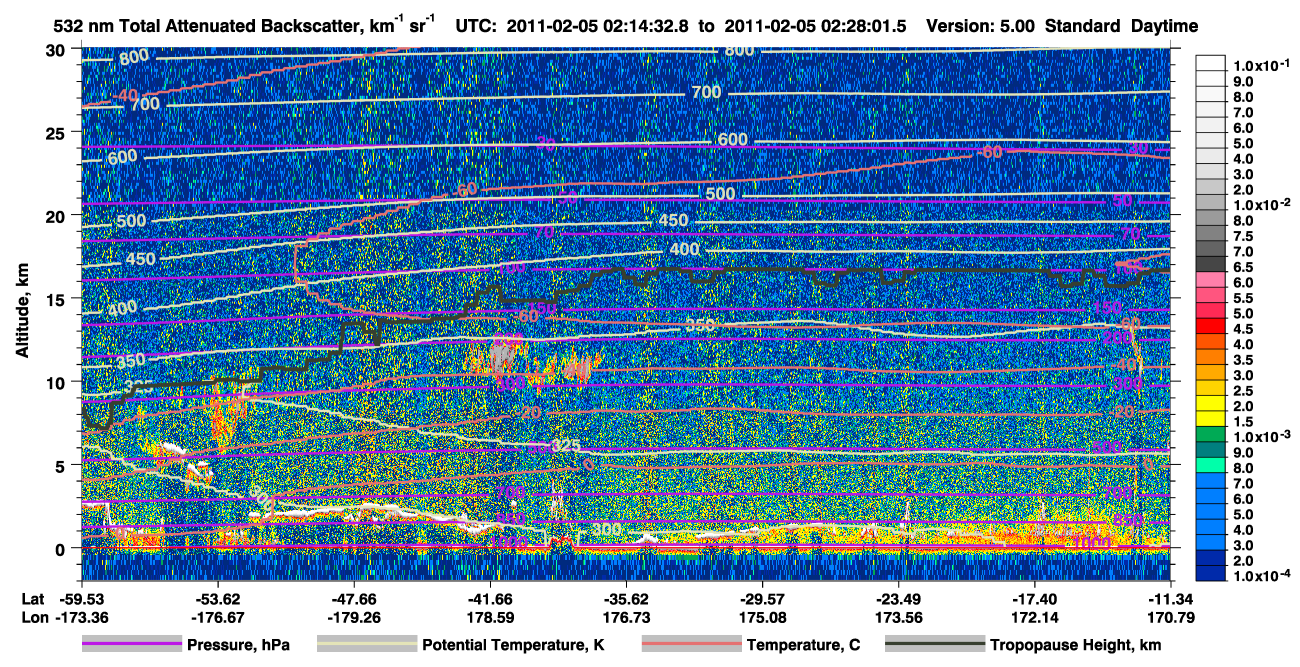The height and width of the screenshot is (667, 1300).
Task: Click color bar label 7.5
Action: 1243,235
